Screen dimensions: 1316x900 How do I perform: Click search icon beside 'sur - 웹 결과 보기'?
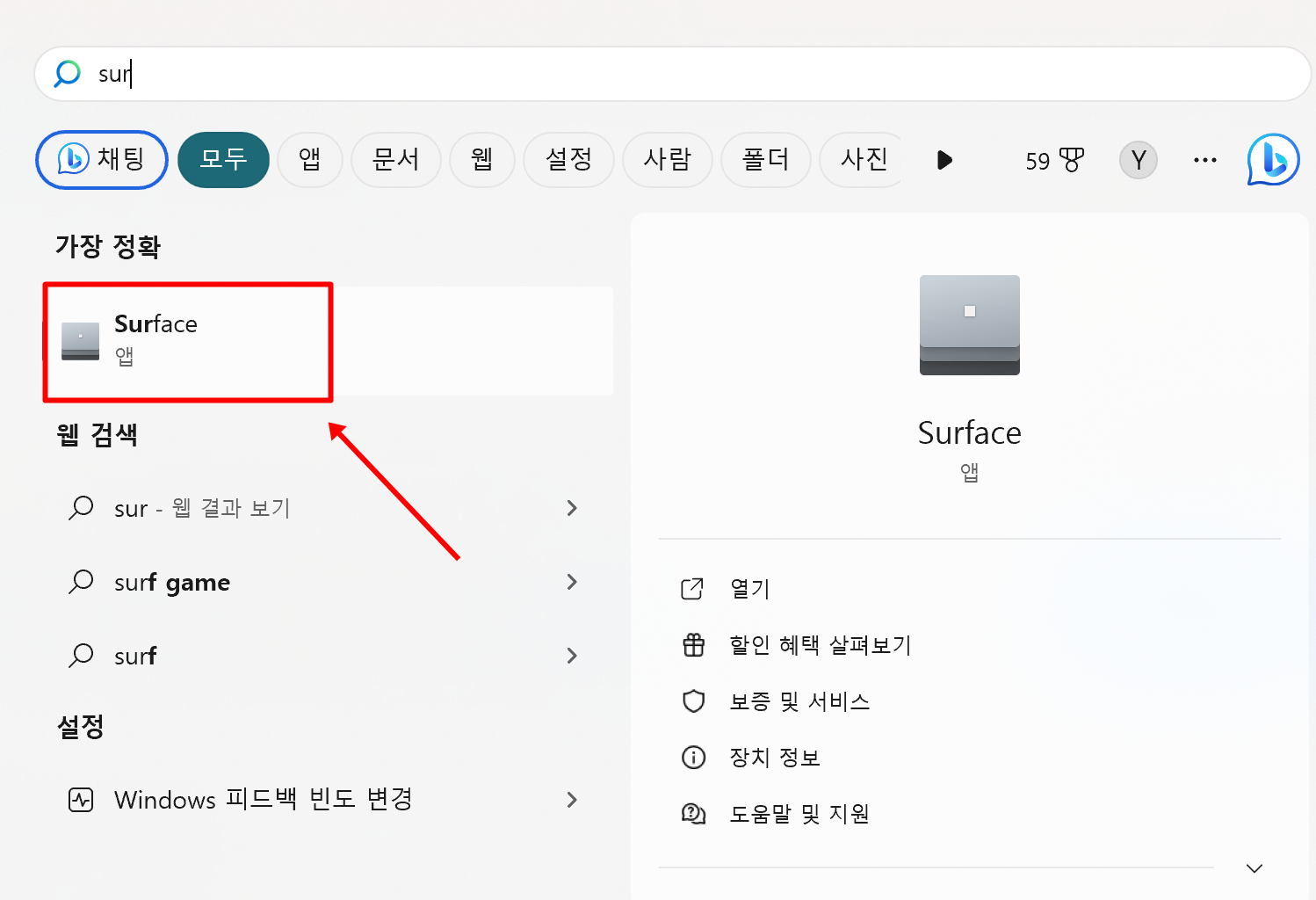(81, 508)
